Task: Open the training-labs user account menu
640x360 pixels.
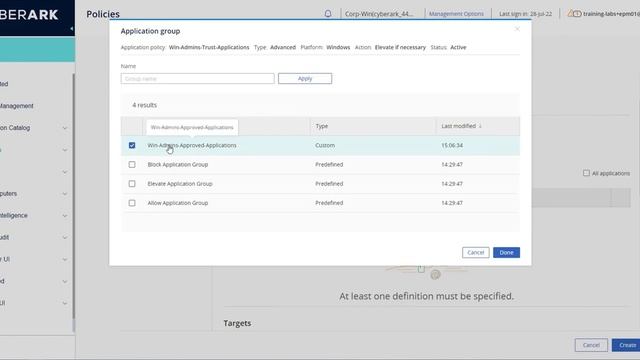Action: click(611, 14)
